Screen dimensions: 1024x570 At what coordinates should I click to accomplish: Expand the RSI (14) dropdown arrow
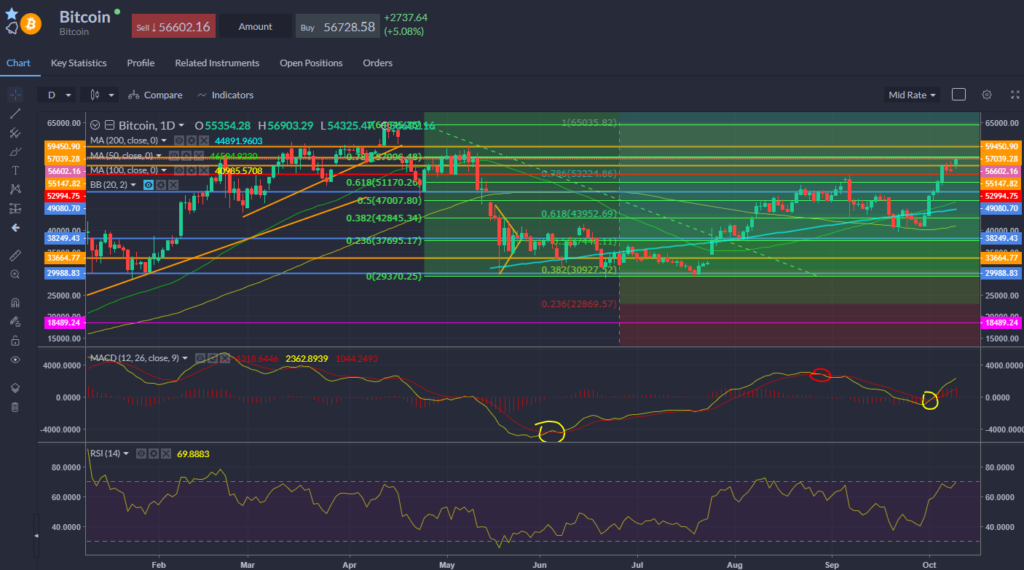126,454
